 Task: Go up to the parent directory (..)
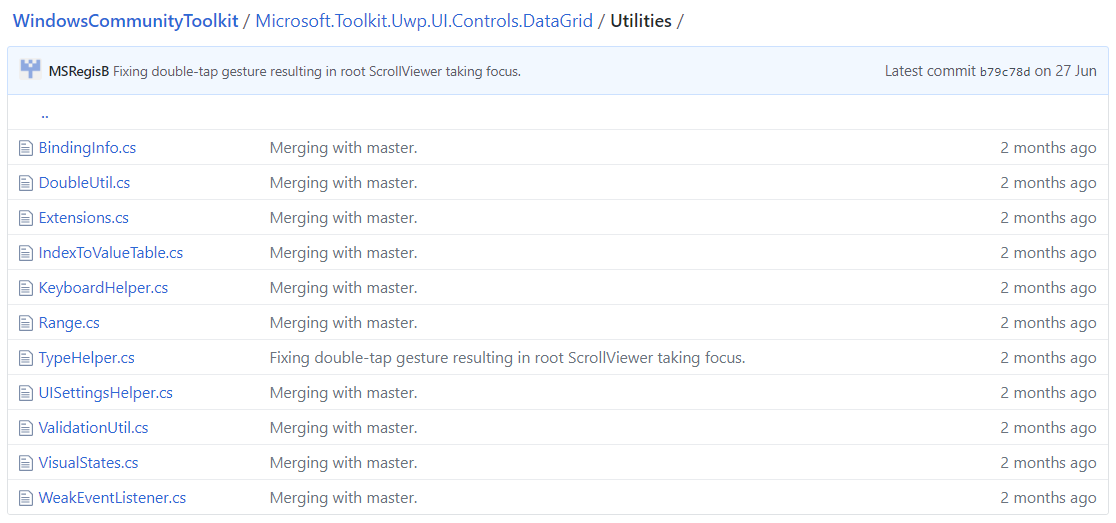(45, 113)
